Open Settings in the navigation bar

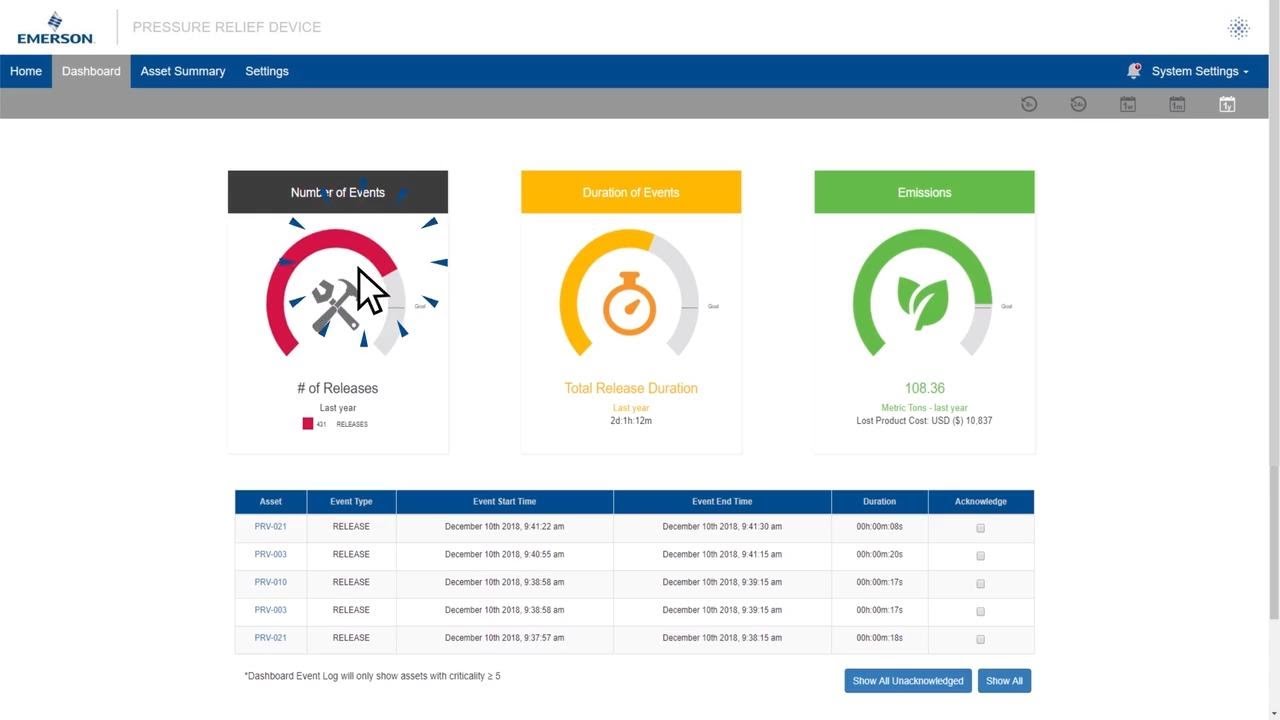click(267, 71)
